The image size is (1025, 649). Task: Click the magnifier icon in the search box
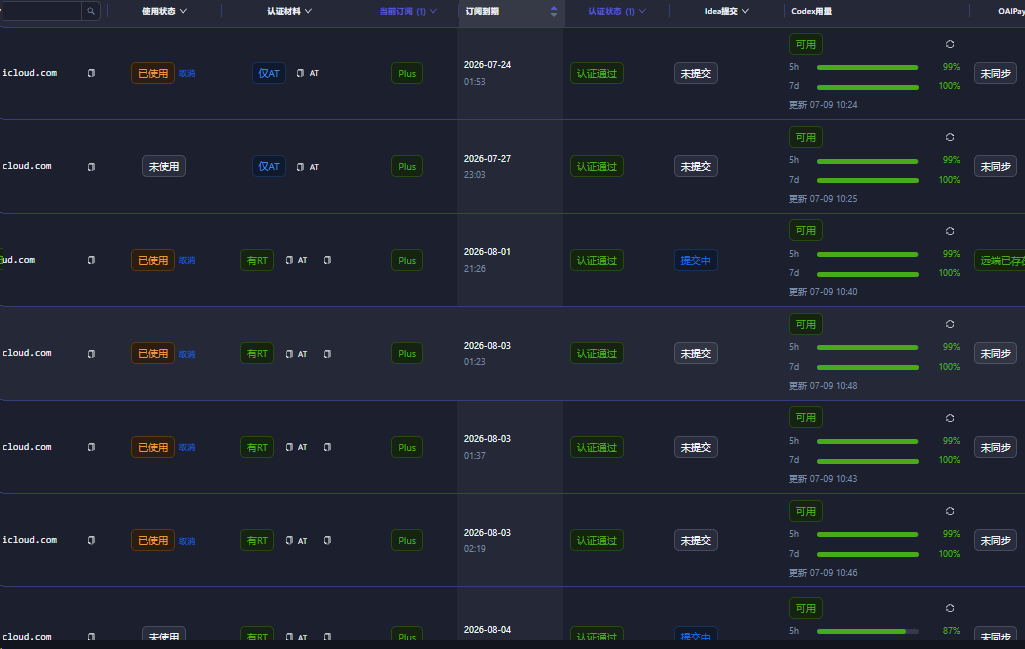click(x=91, y=11)
